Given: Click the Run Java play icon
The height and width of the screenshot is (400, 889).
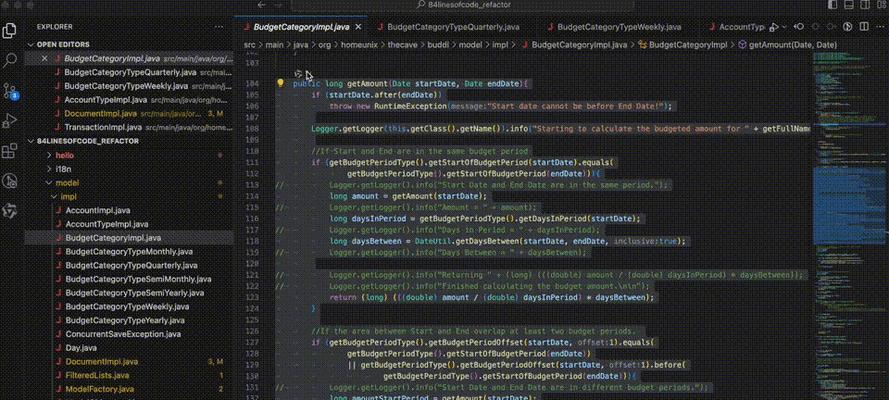Looking at the screenshot, I should 775,27.
